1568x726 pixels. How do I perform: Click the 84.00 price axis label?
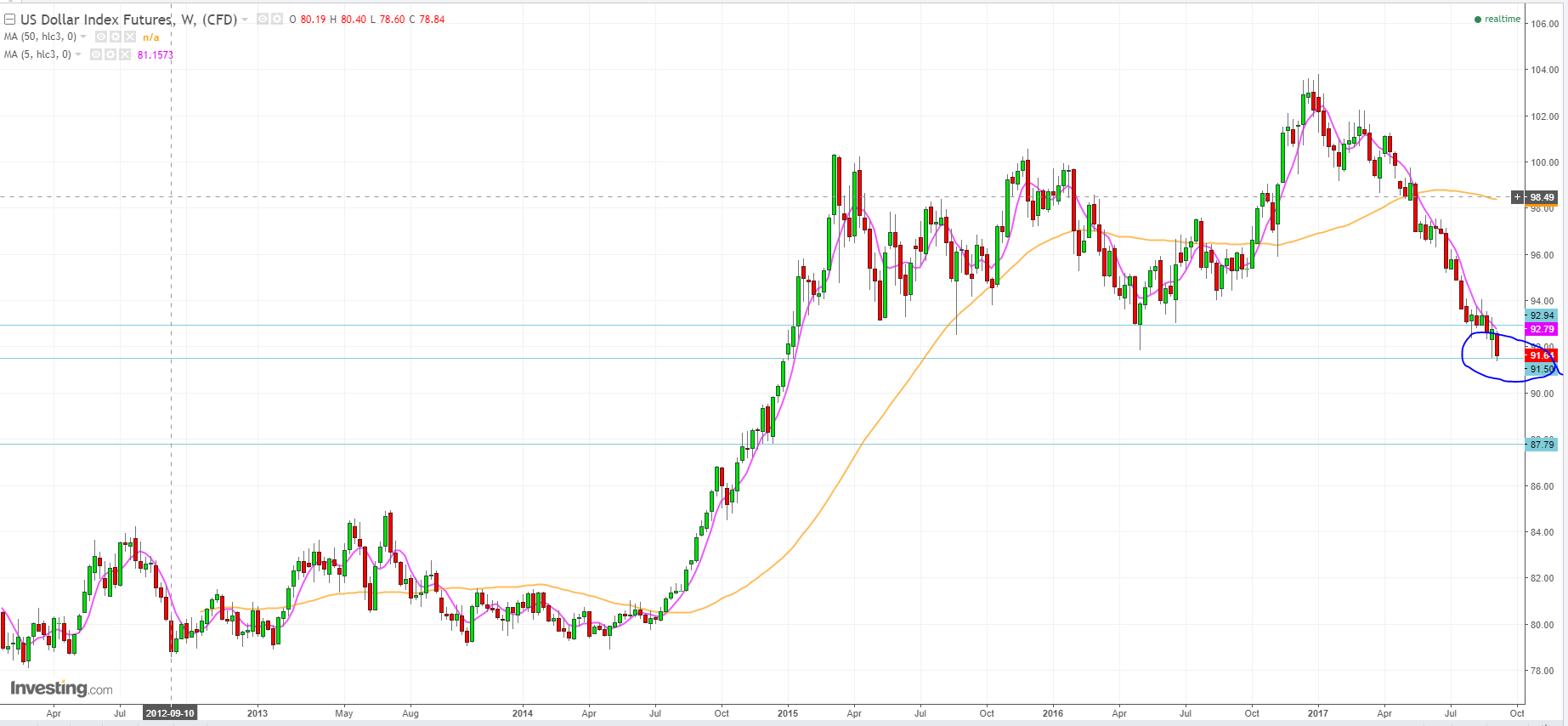click(x=1542, y=532)
